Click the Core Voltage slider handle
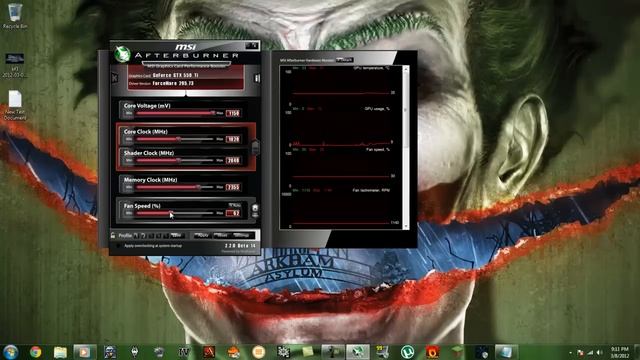 (x=212, y=113)
